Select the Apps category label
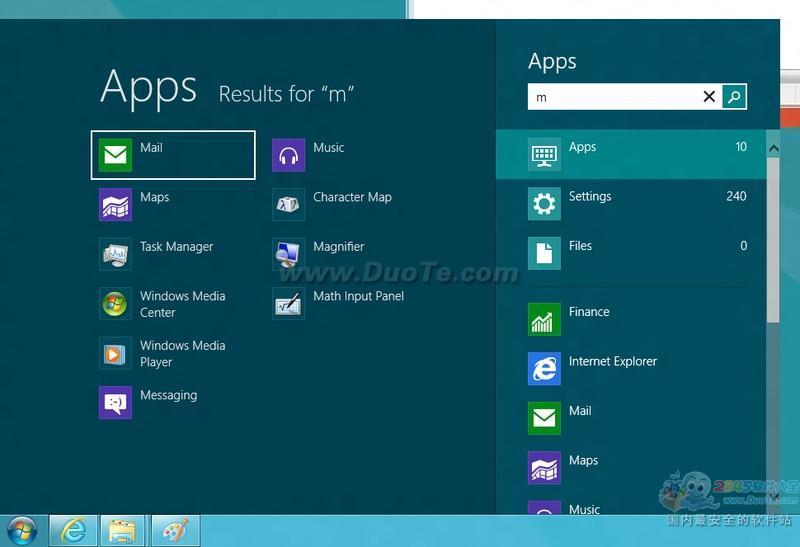The height and width of the screenshot is (547, 800). tap(583, 147)
